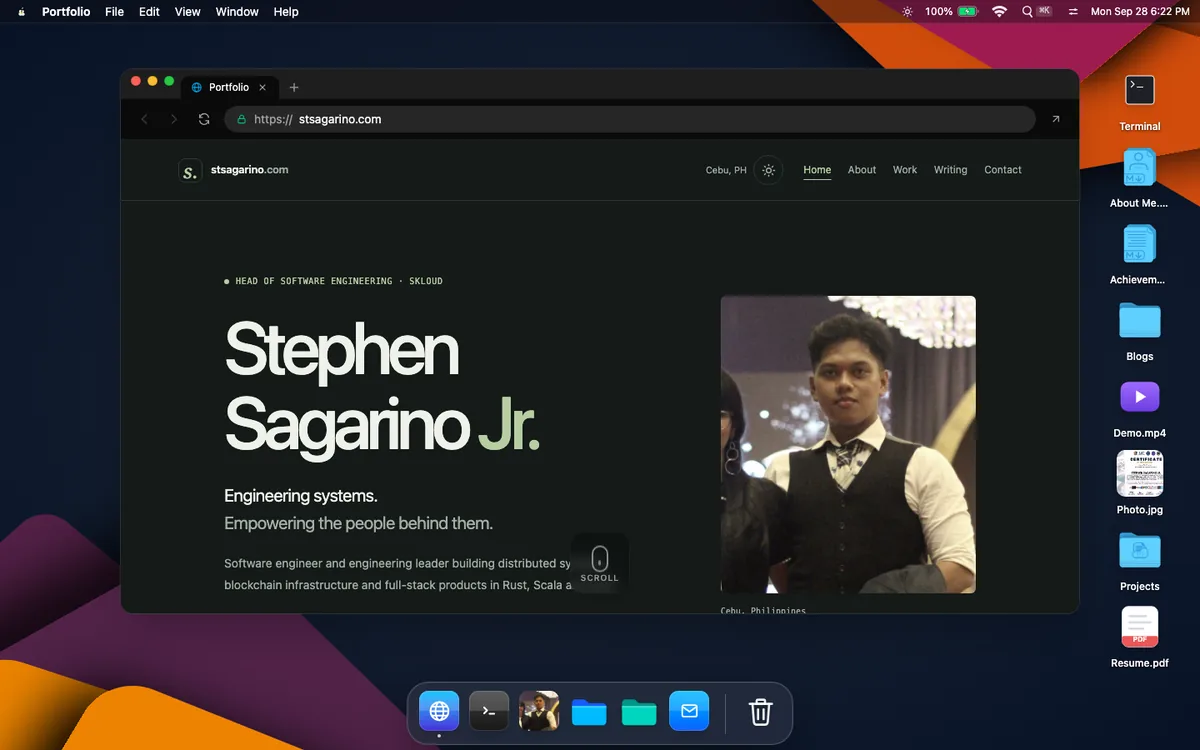Close the Portfolio tab
The image size is (1200, 750).
pyautogui.click(x=262, y=87)
